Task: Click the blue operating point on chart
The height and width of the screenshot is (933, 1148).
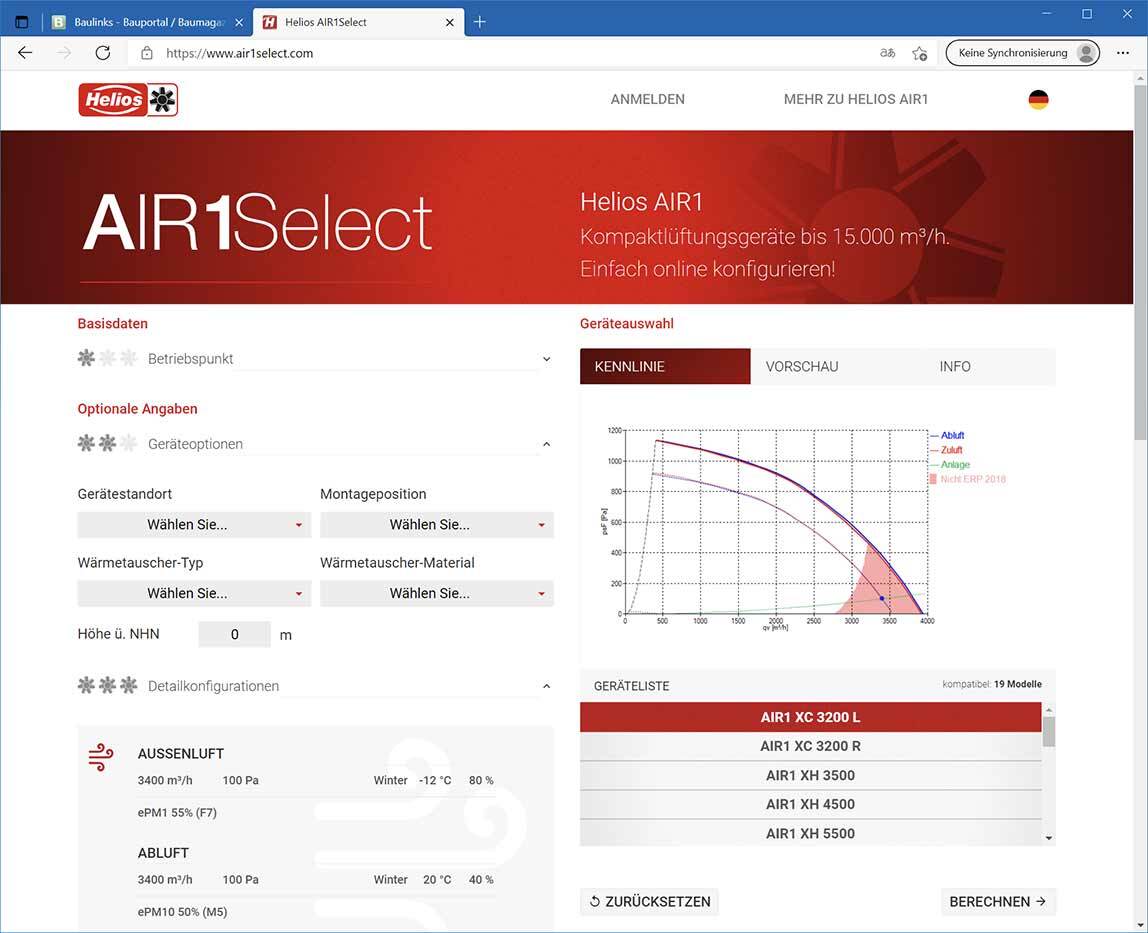Action: (x=882, y=598)
